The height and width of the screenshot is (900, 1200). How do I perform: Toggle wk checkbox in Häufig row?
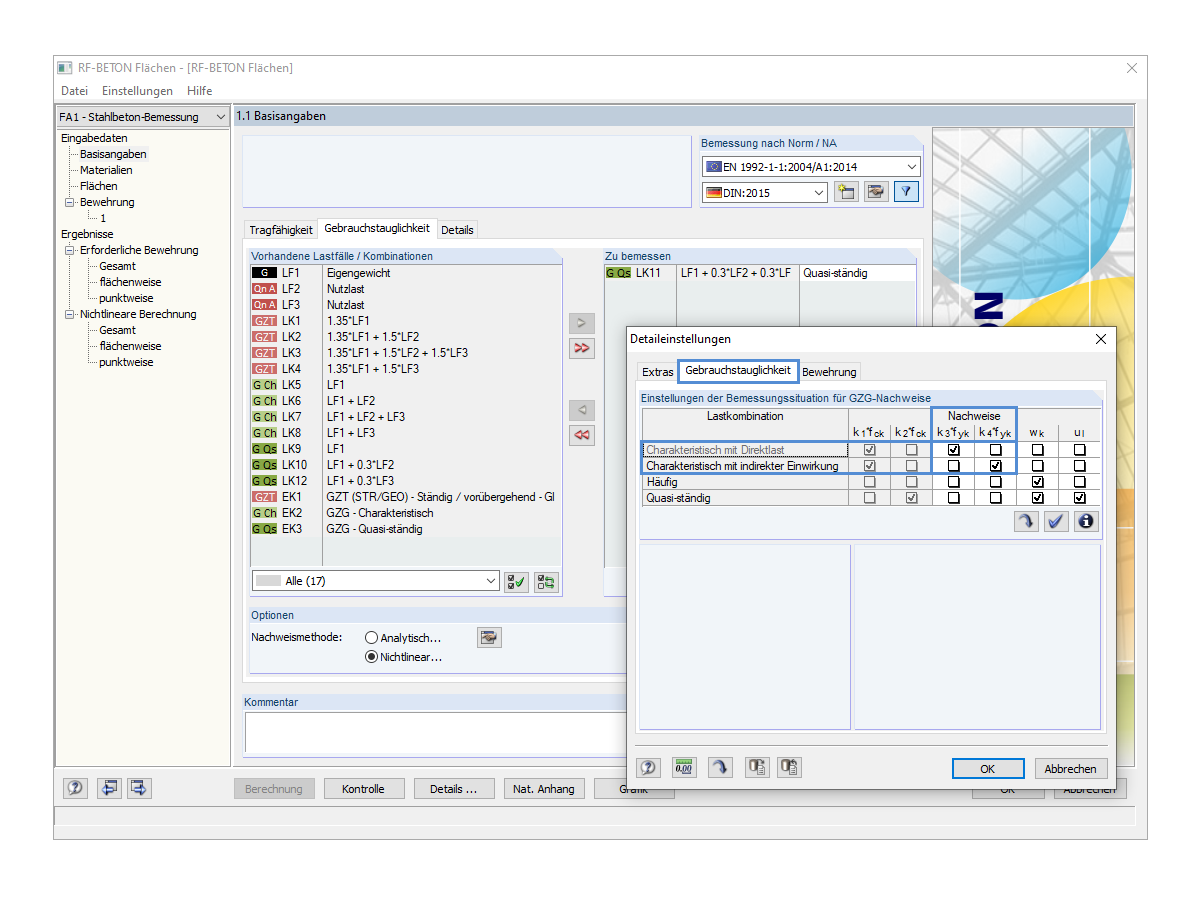pos(1037,482)
